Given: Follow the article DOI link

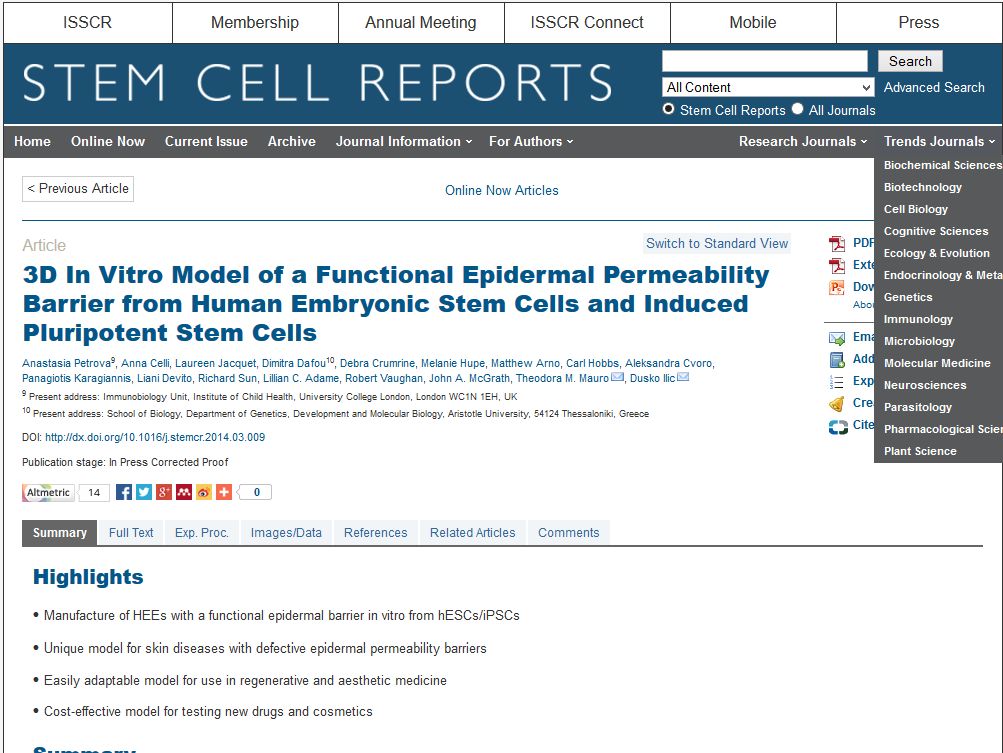Looking at the screenshot, I should click(x=155, y=437).
